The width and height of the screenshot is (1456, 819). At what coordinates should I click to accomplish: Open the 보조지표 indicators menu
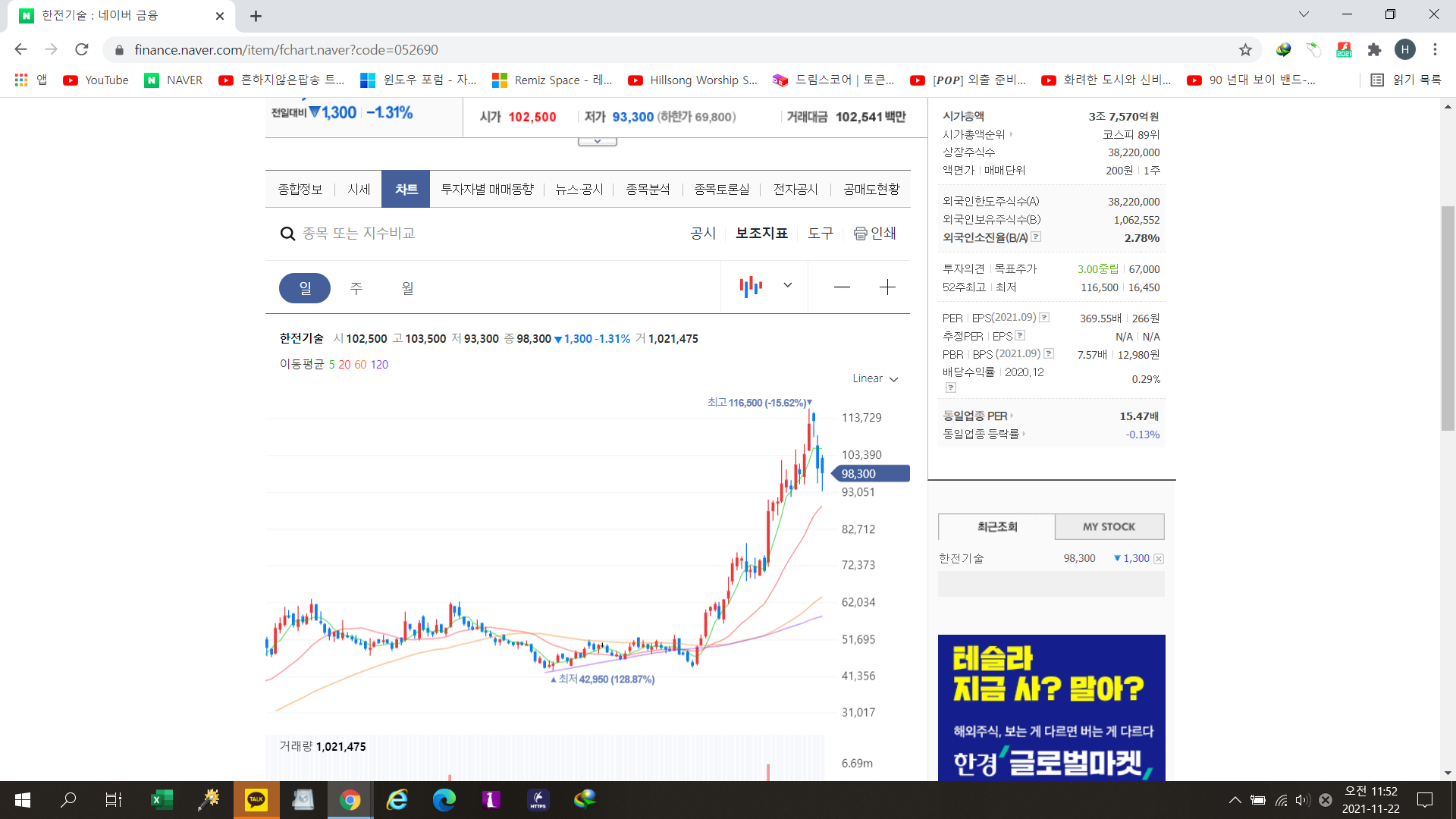point(761,234)
